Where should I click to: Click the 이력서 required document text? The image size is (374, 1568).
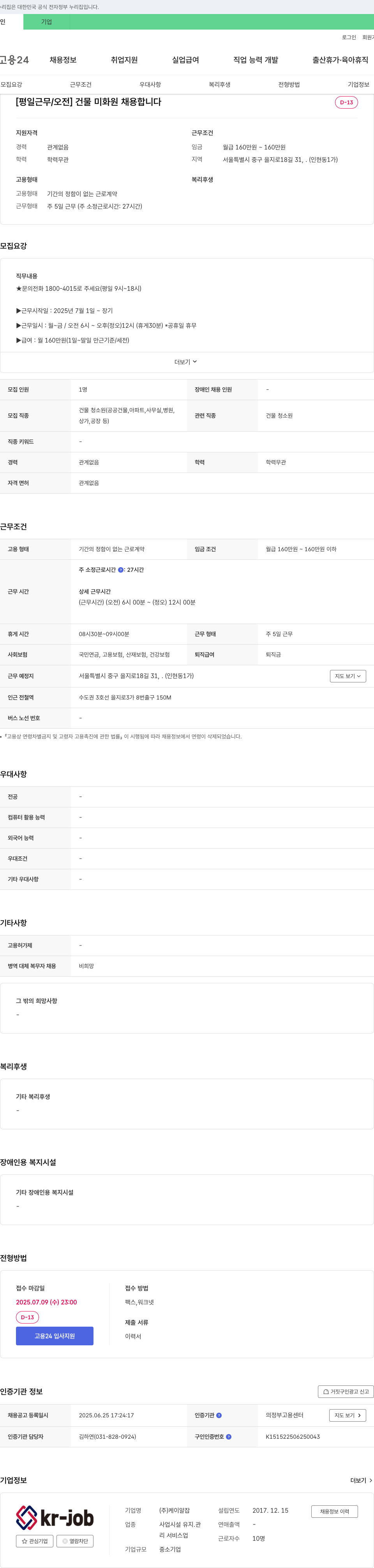point(133,1336)
